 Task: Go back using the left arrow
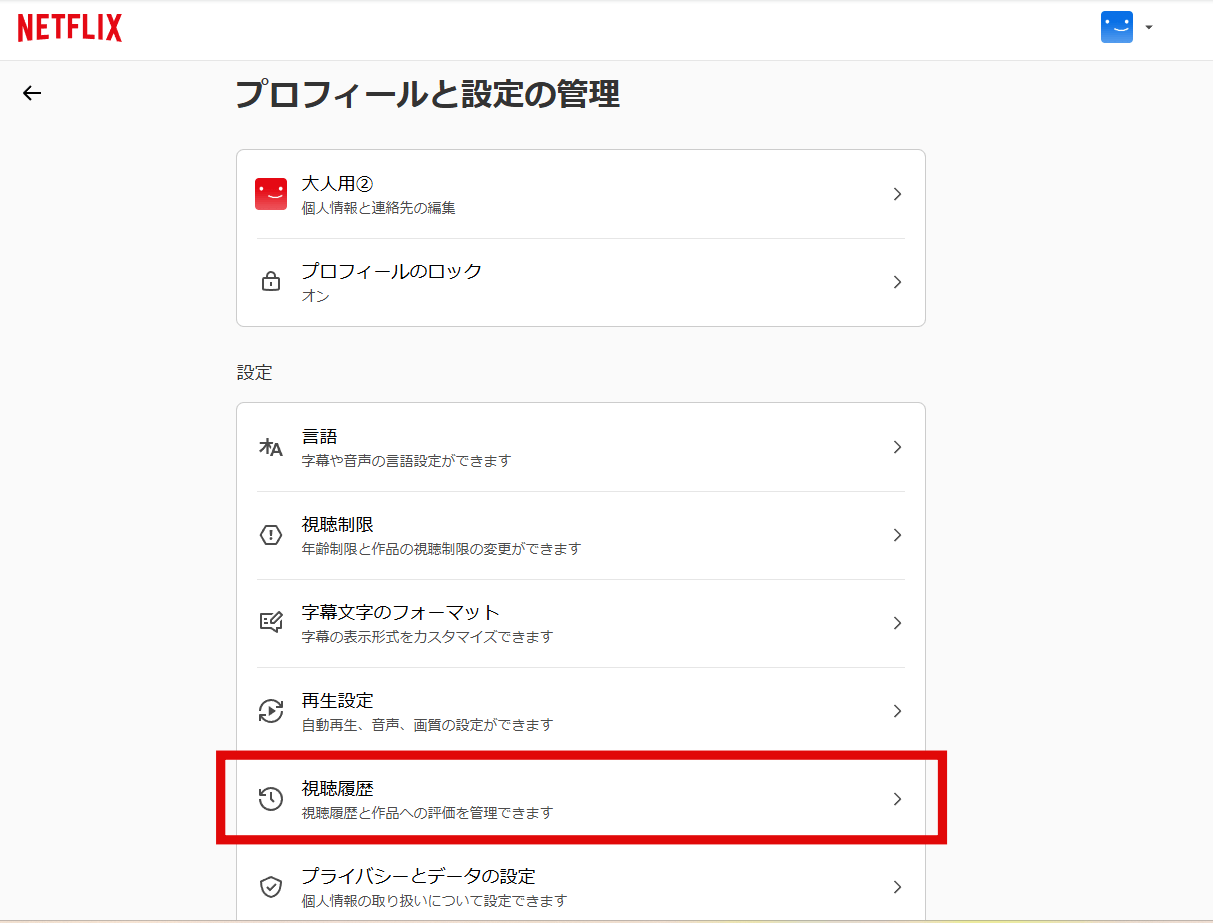point(32,93)
